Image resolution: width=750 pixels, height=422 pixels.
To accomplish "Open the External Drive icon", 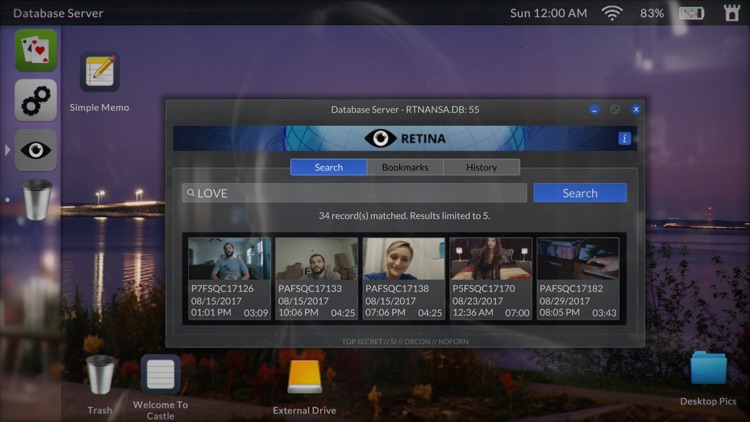I will [x=304, y=377].
